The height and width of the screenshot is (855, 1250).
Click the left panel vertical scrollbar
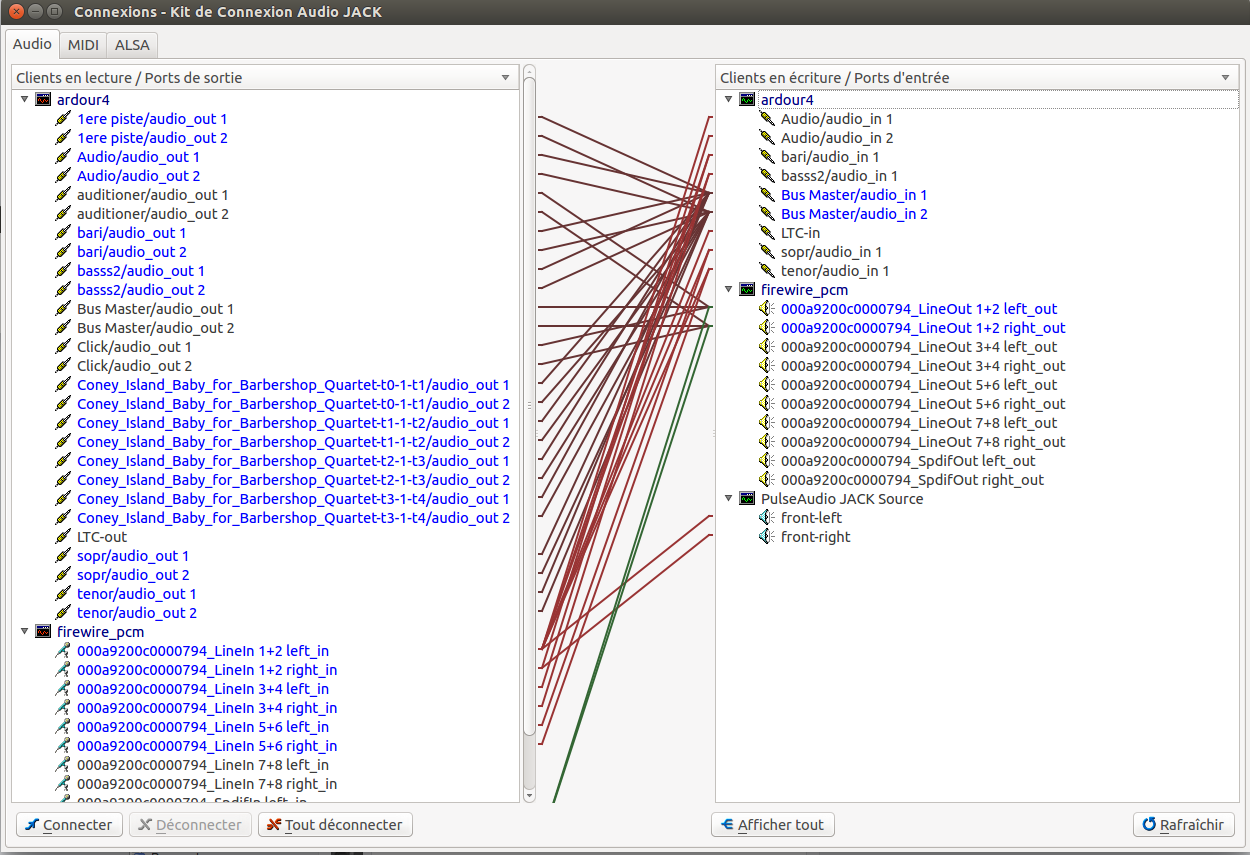coord(529,400)
